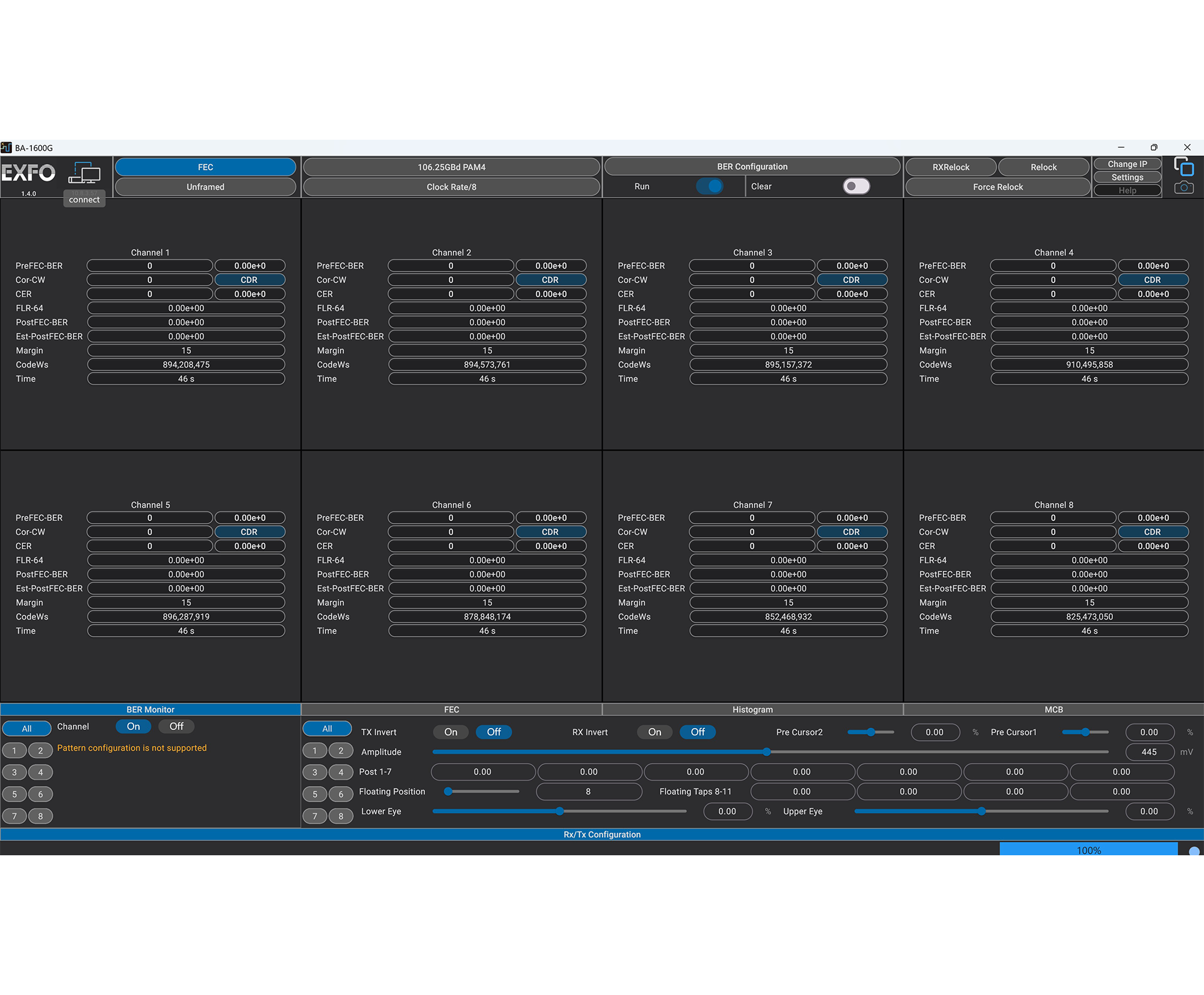Turn TX Invert On
This screenshot has height=995, width=1204.
coord(450,732)
